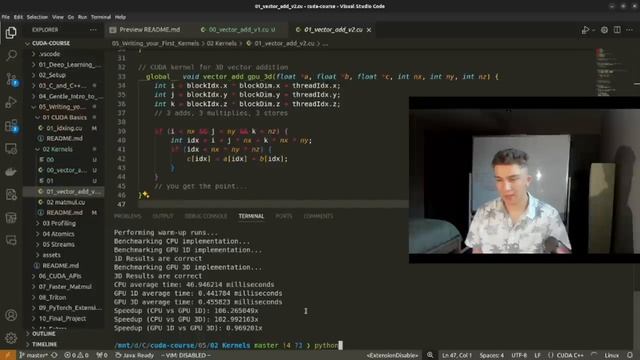Collapse the 01 CUDA Basics folder

tap(64, 118)
